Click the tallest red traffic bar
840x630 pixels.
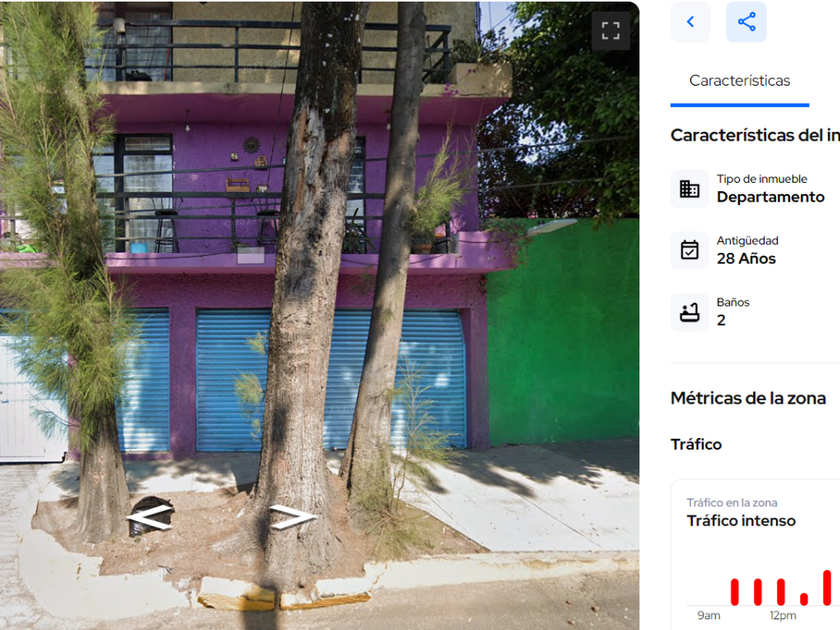point(827,588)
